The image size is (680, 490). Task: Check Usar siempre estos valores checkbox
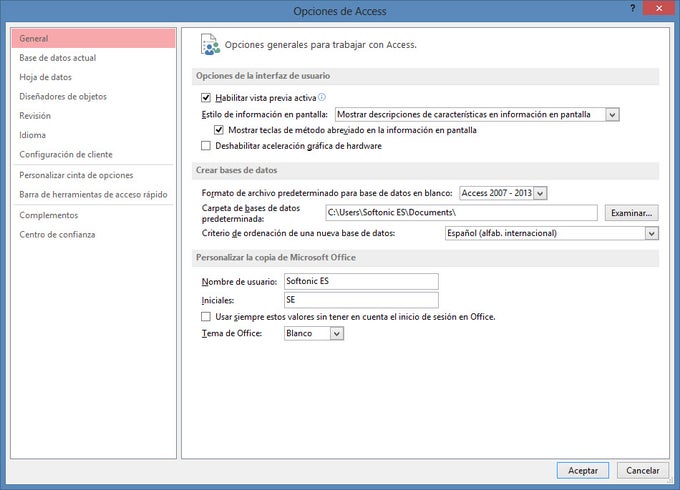[206, 317]
